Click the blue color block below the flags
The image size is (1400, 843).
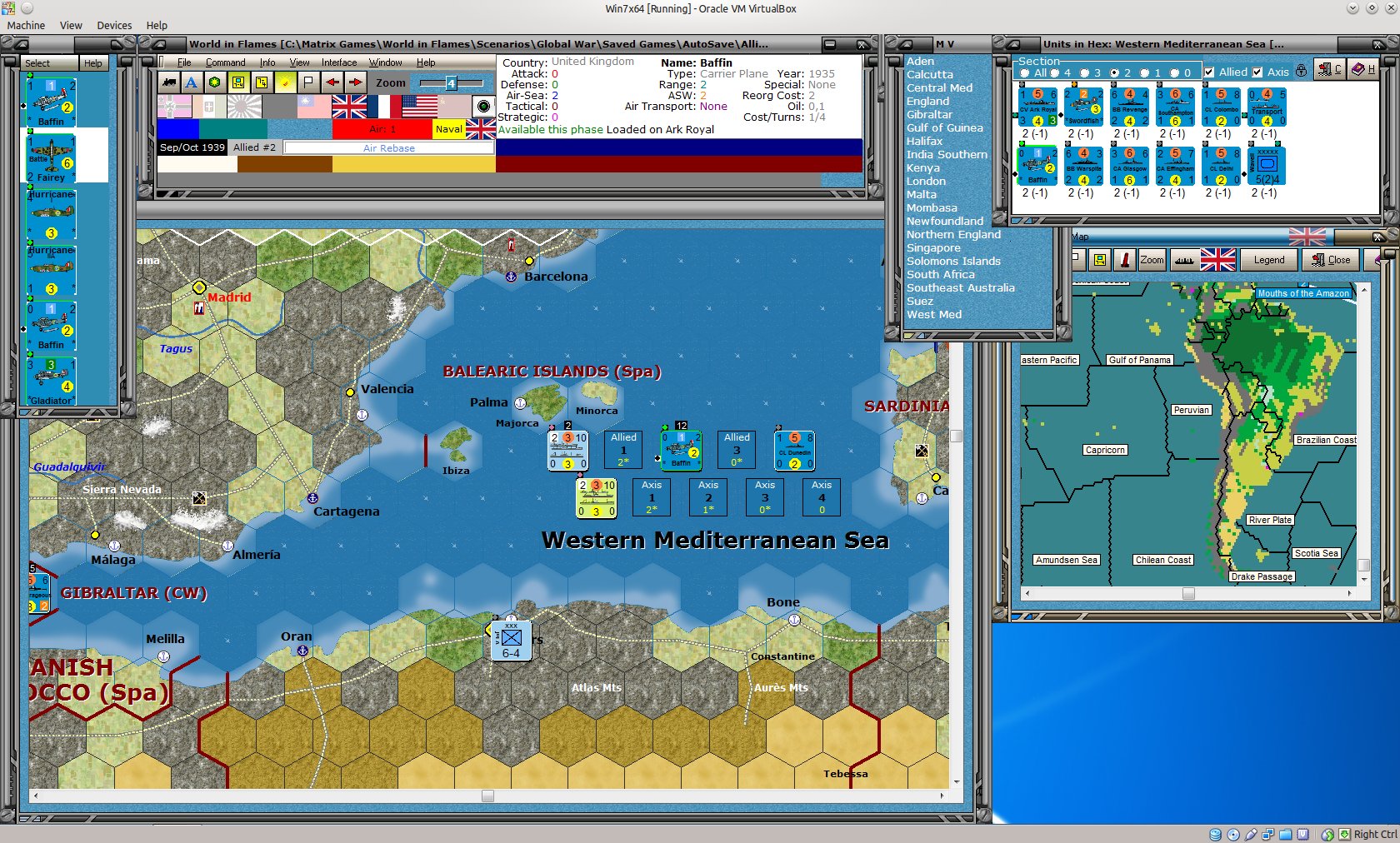(x=178, y=129)
